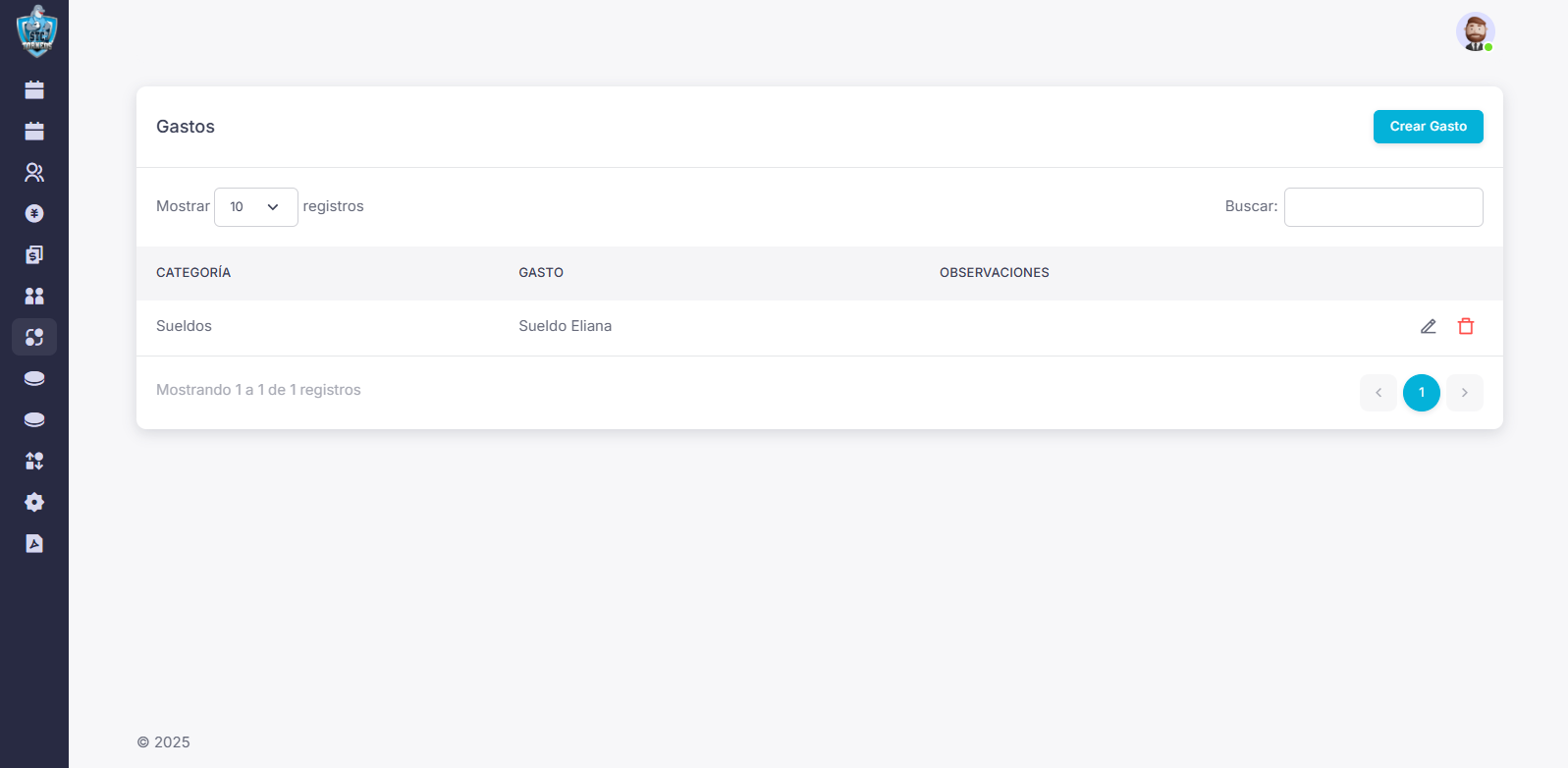Sort table by the Observaciones column header
The width and height of the screenshot is (1568, 768).
[x=994, y=273]
